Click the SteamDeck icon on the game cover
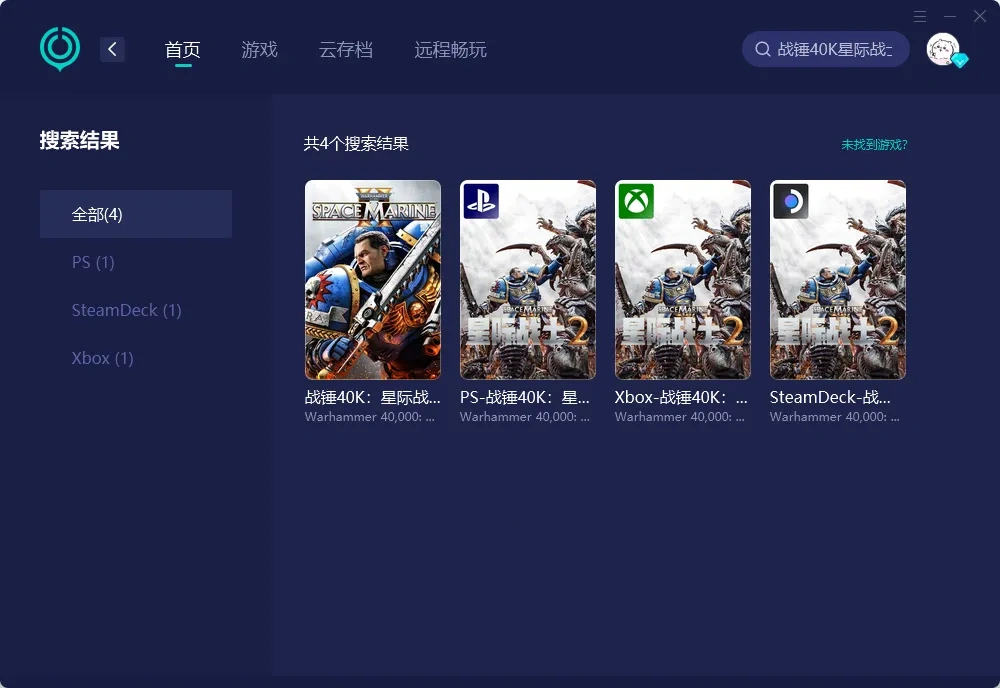The image size is (1000, 688). pyautogui.click(x=790, y=201)
